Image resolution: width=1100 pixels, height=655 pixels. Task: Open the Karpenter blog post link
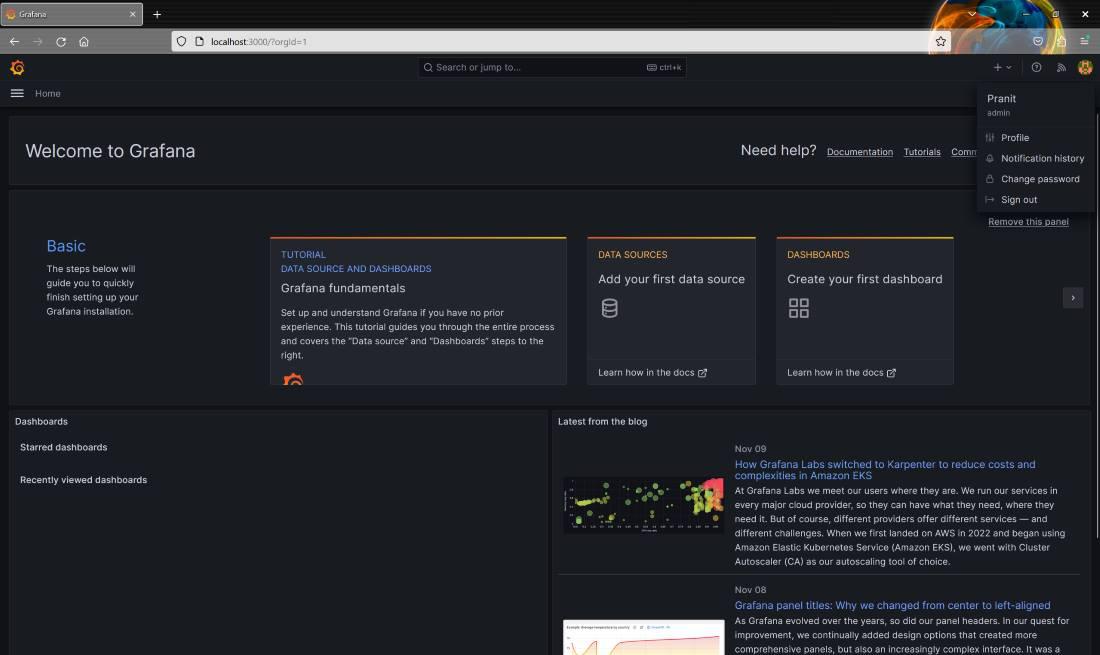pos(885,470)
